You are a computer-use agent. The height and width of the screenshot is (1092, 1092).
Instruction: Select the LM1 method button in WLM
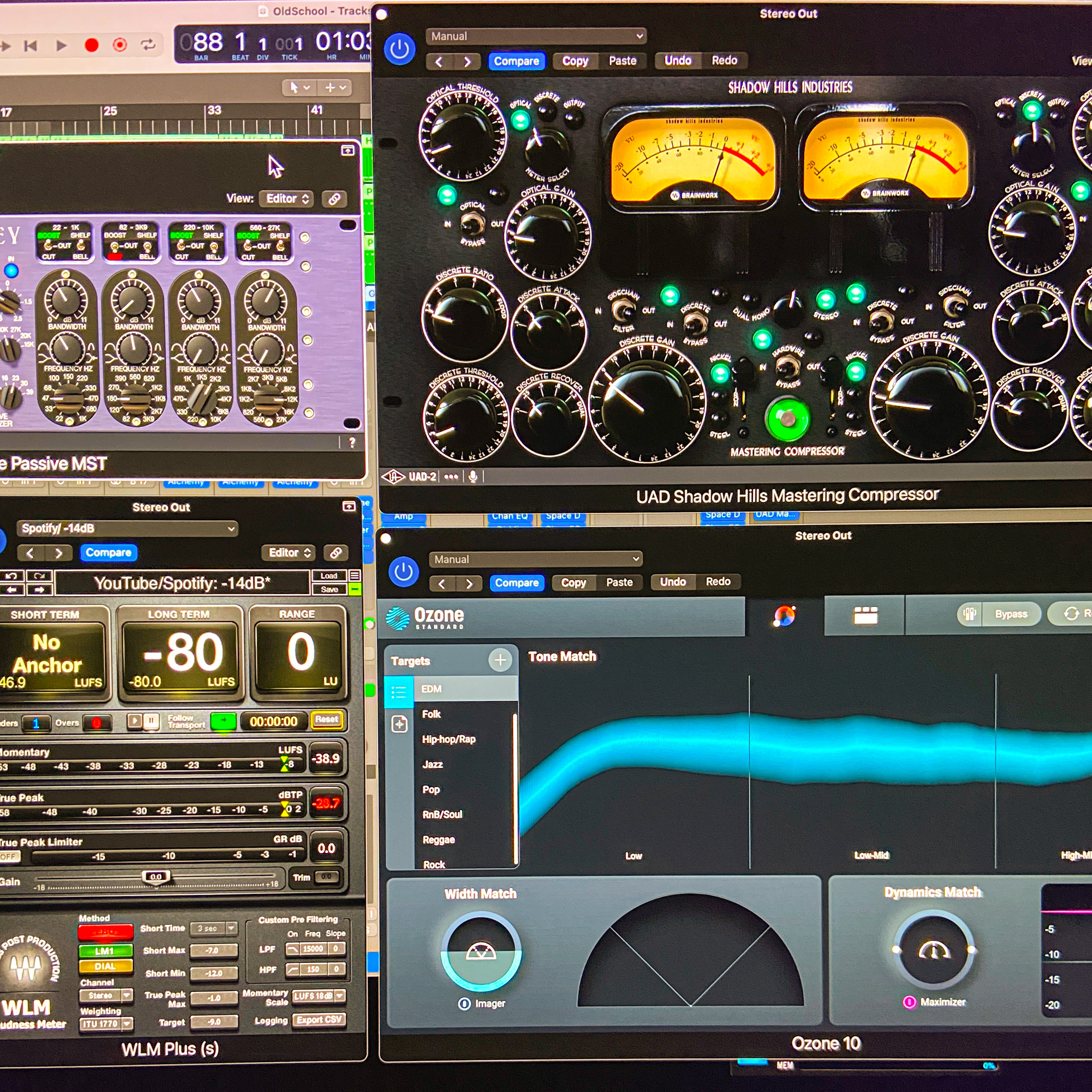point(106,951)
